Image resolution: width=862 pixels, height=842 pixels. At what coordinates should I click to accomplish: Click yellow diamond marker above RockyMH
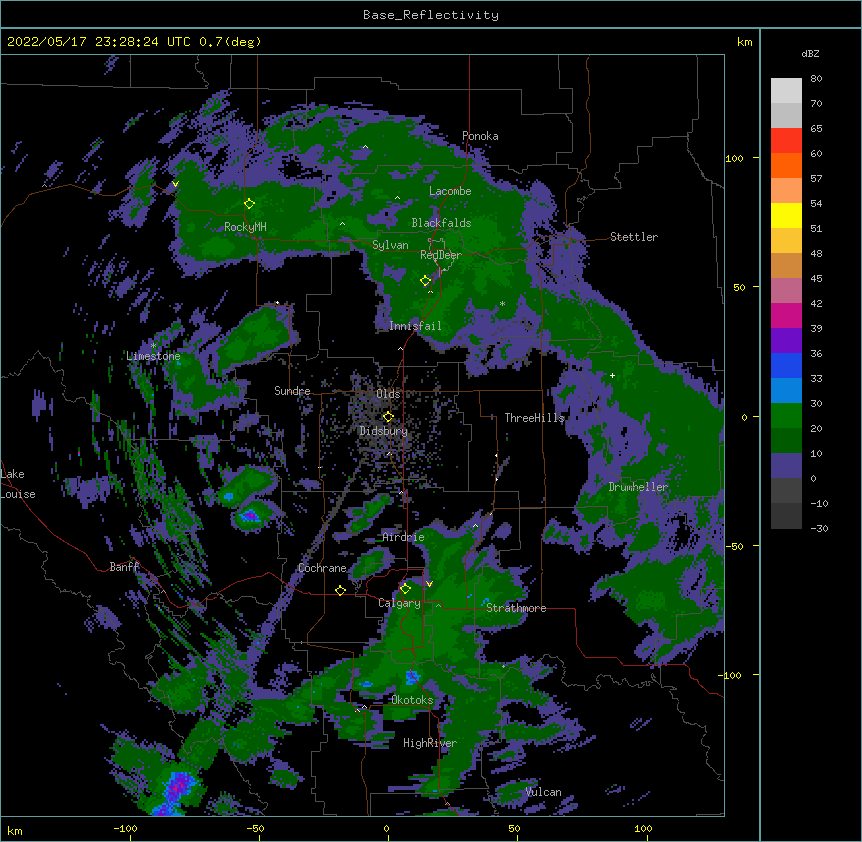pos(250,203)
